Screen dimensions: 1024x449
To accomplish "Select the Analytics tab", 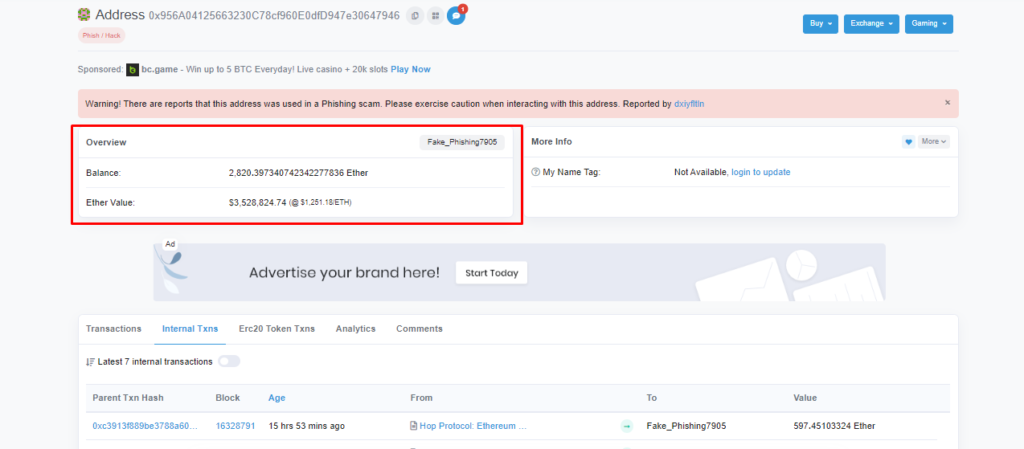I will click(x=355, y=328).
